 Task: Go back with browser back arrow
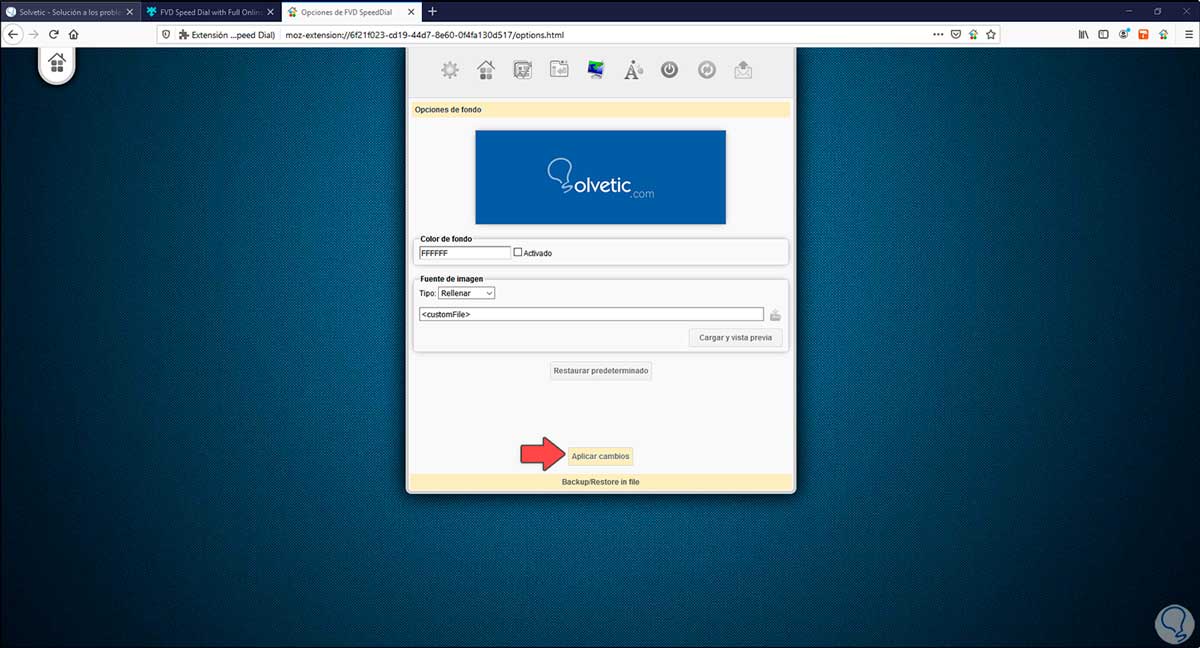tap(14, 34)
